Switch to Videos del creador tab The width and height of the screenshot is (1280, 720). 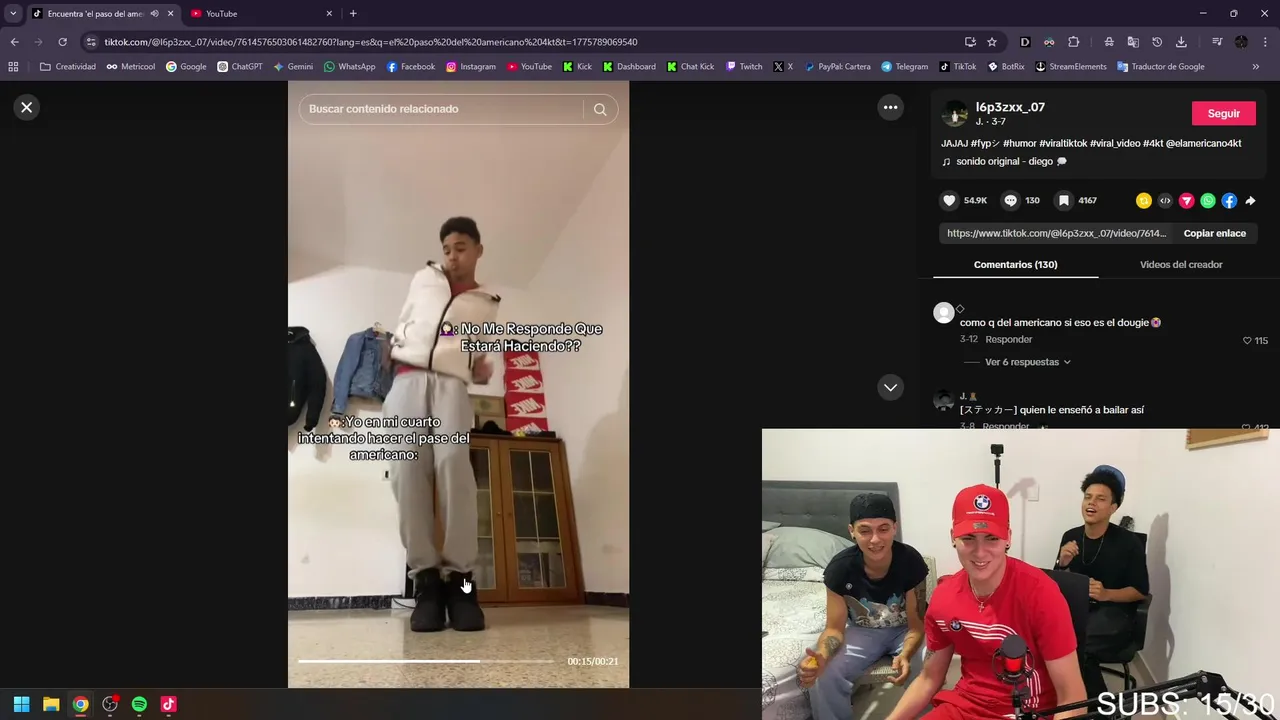1181,265
